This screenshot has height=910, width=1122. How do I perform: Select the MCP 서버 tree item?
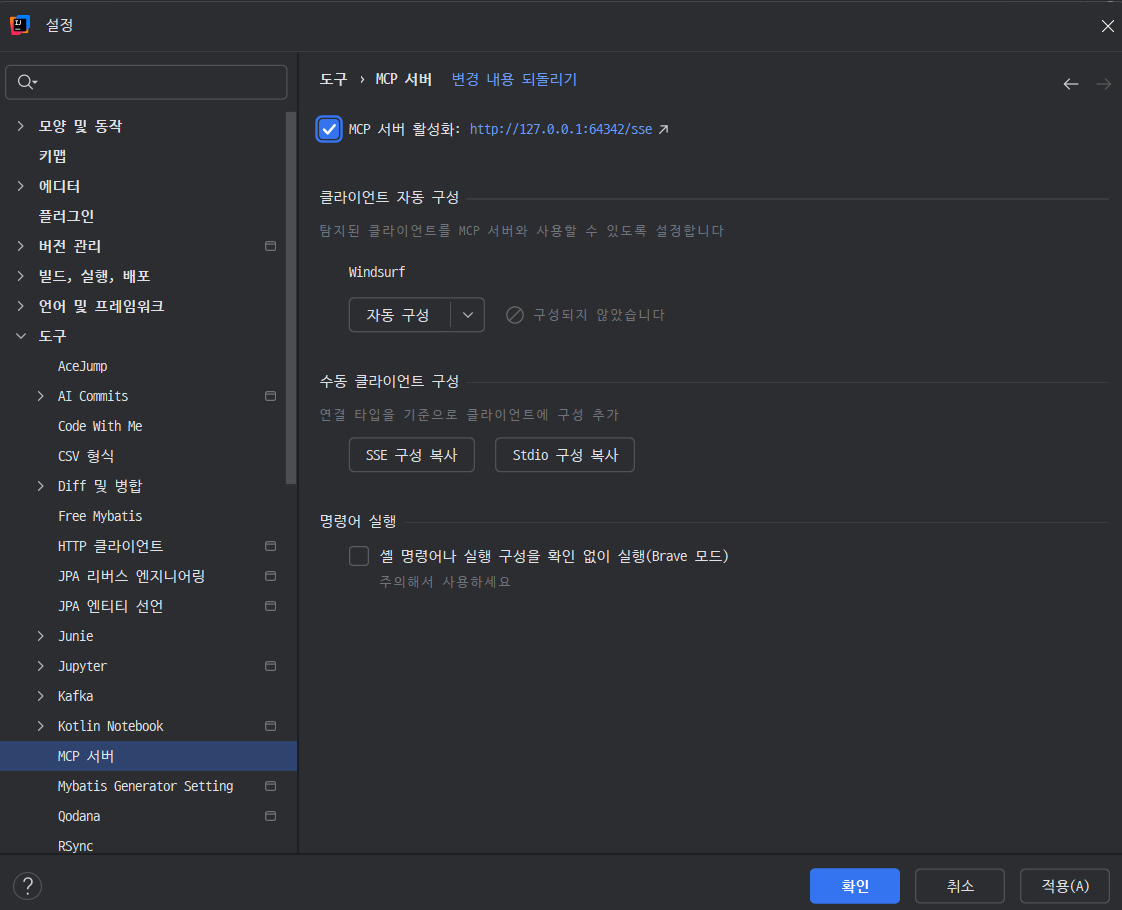coord(148,756)
